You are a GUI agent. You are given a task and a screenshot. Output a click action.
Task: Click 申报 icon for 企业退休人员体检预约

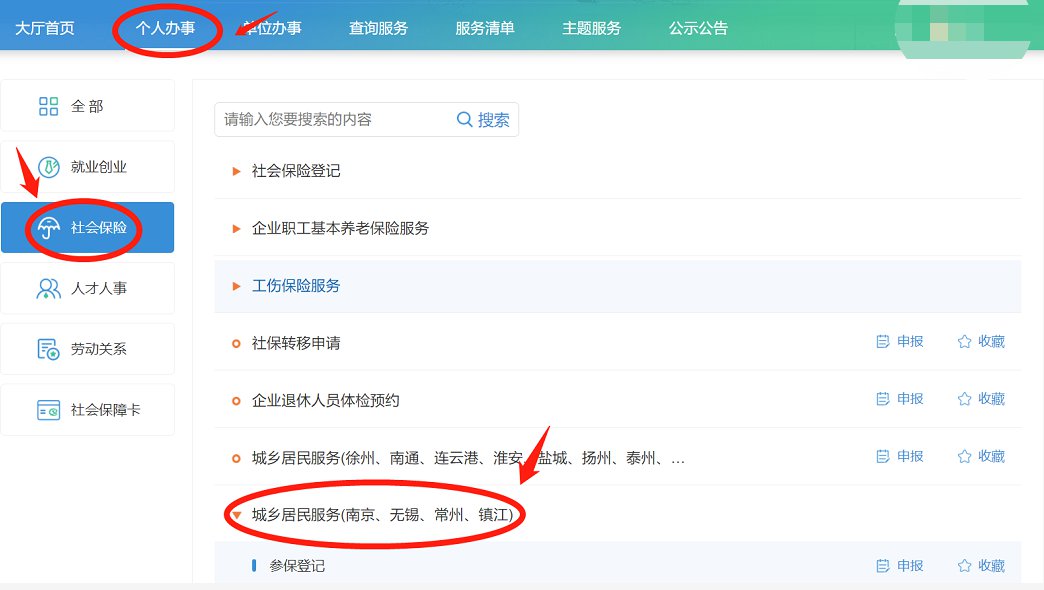(883, 399)
